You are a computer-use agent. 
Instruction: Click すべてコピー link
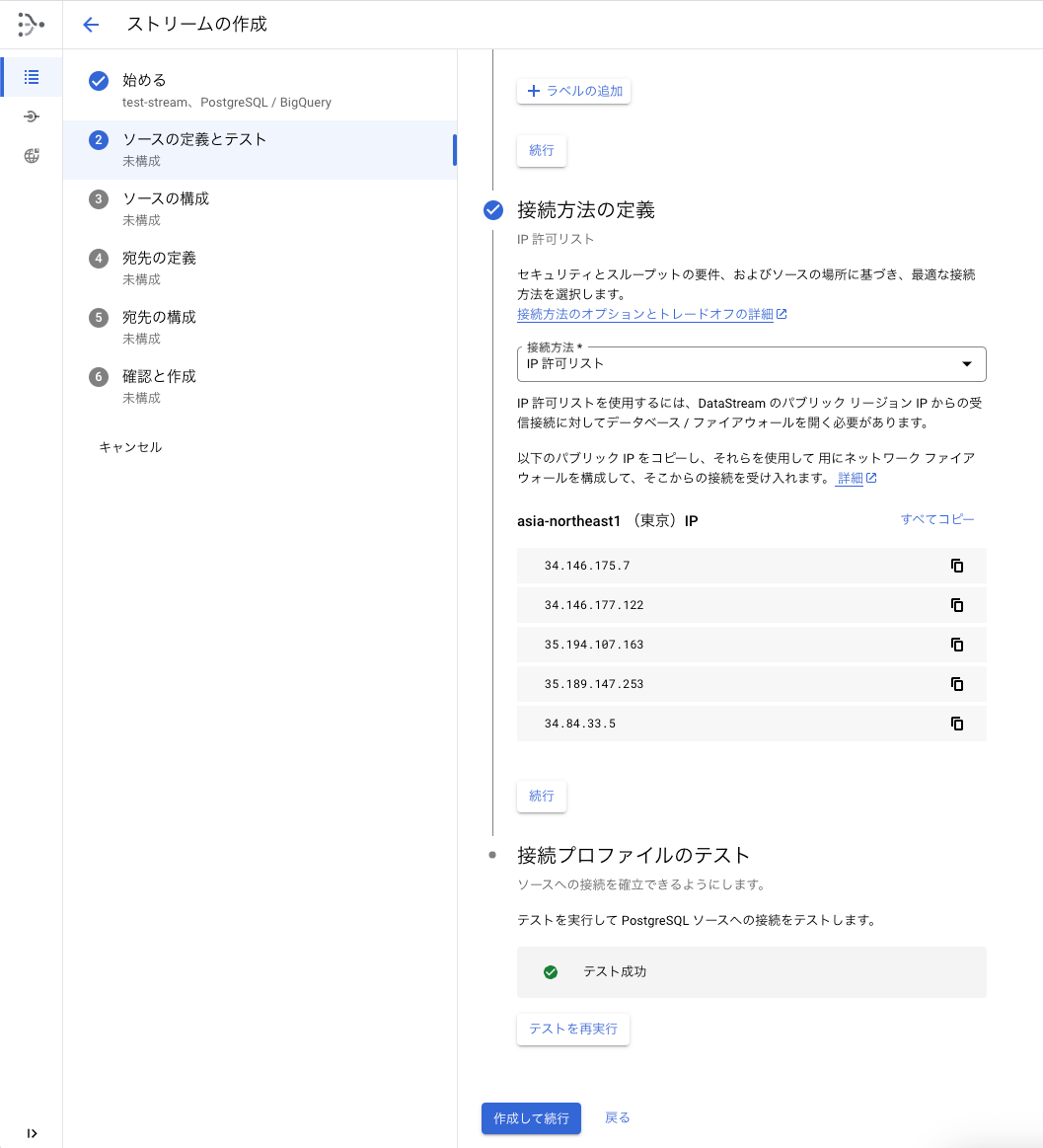point(937,519)
